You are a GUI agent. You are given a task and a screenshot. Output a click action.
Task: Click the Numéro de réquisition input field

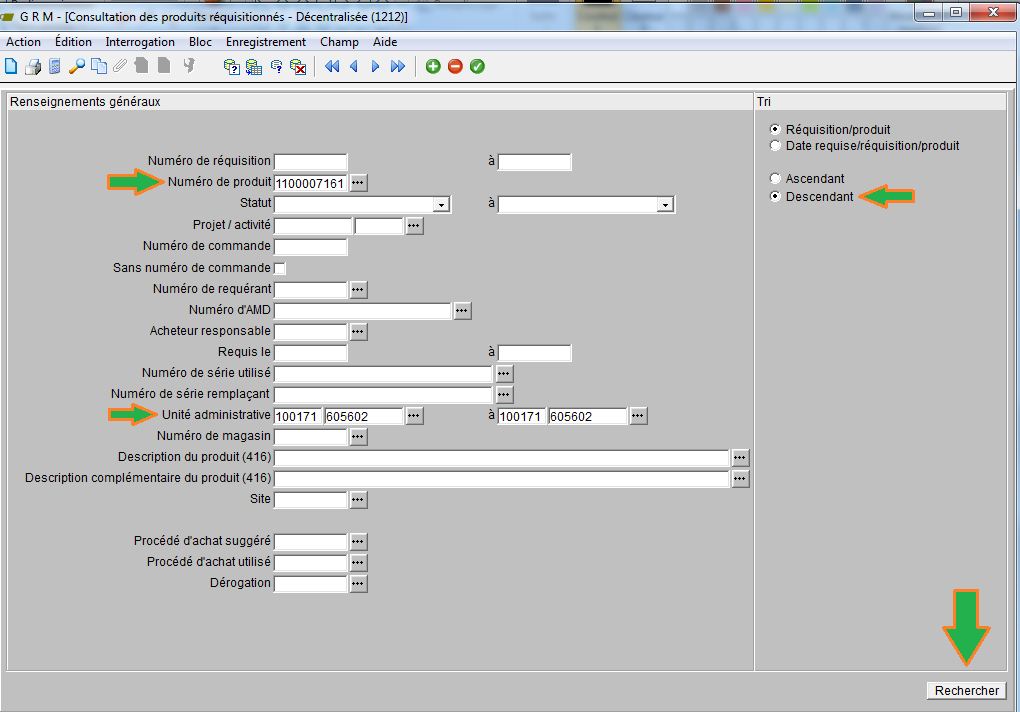coord(310,162)
